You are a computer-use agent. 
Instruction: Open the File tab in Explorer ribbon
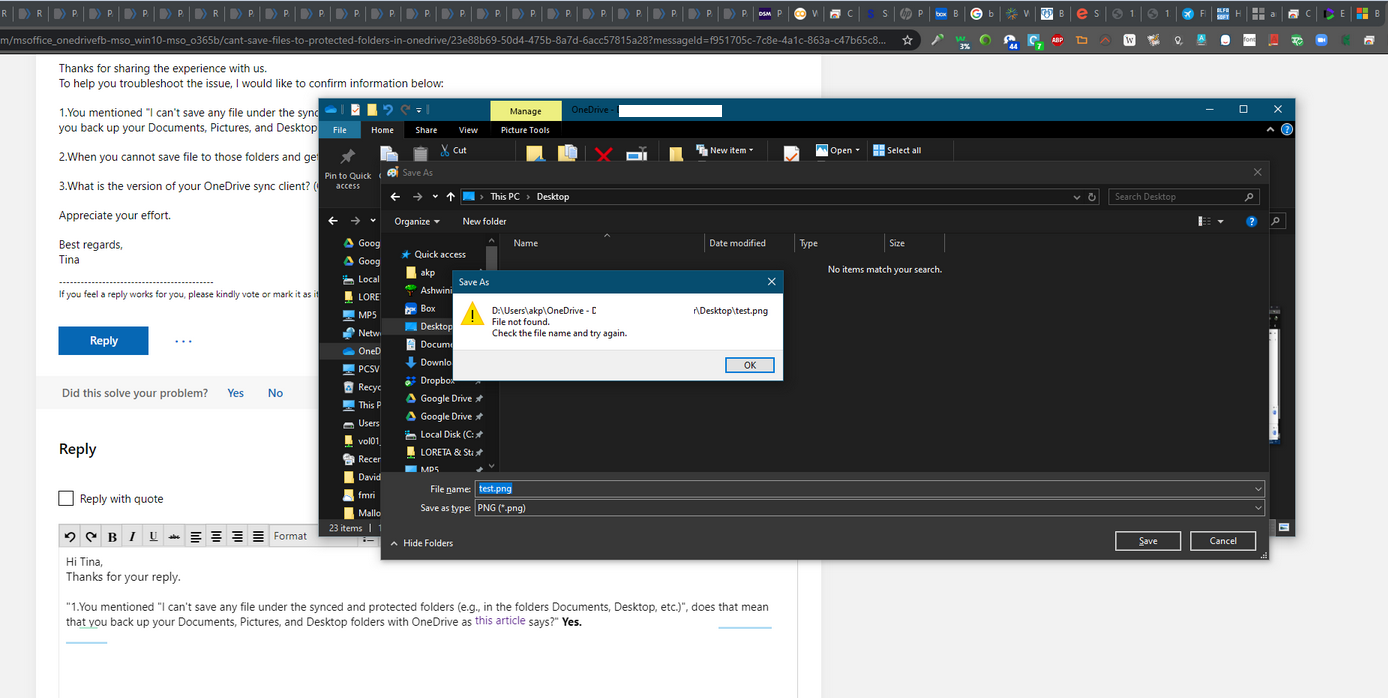(x=340, y=130)
